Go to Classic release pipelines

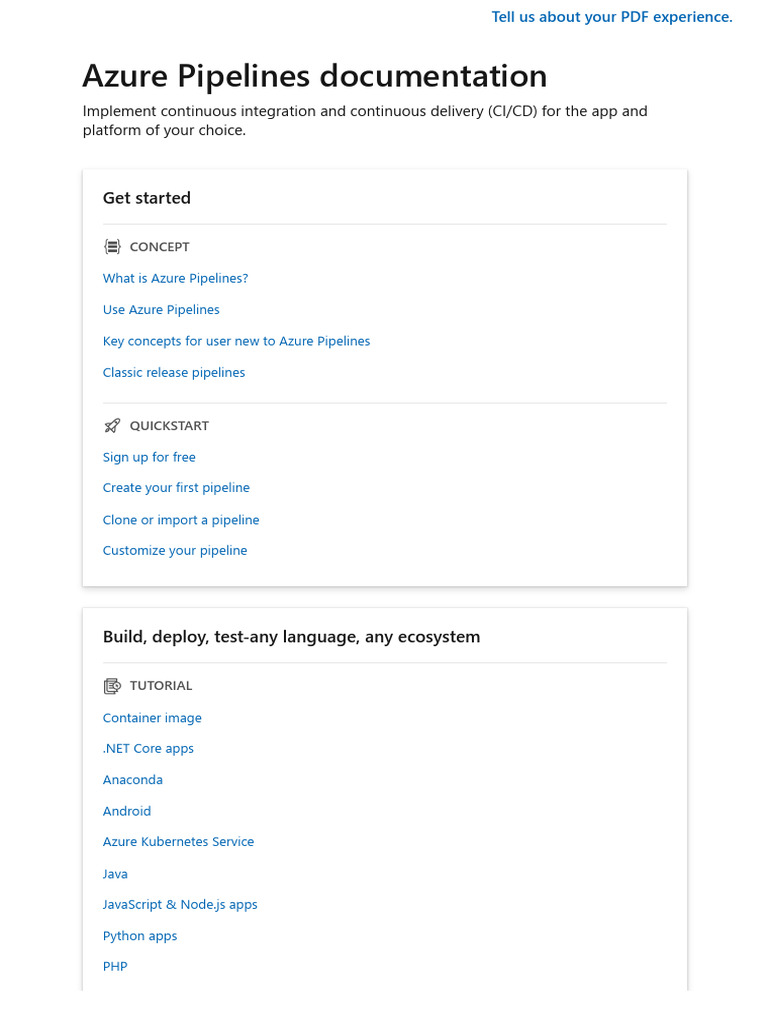pos(174,373)
